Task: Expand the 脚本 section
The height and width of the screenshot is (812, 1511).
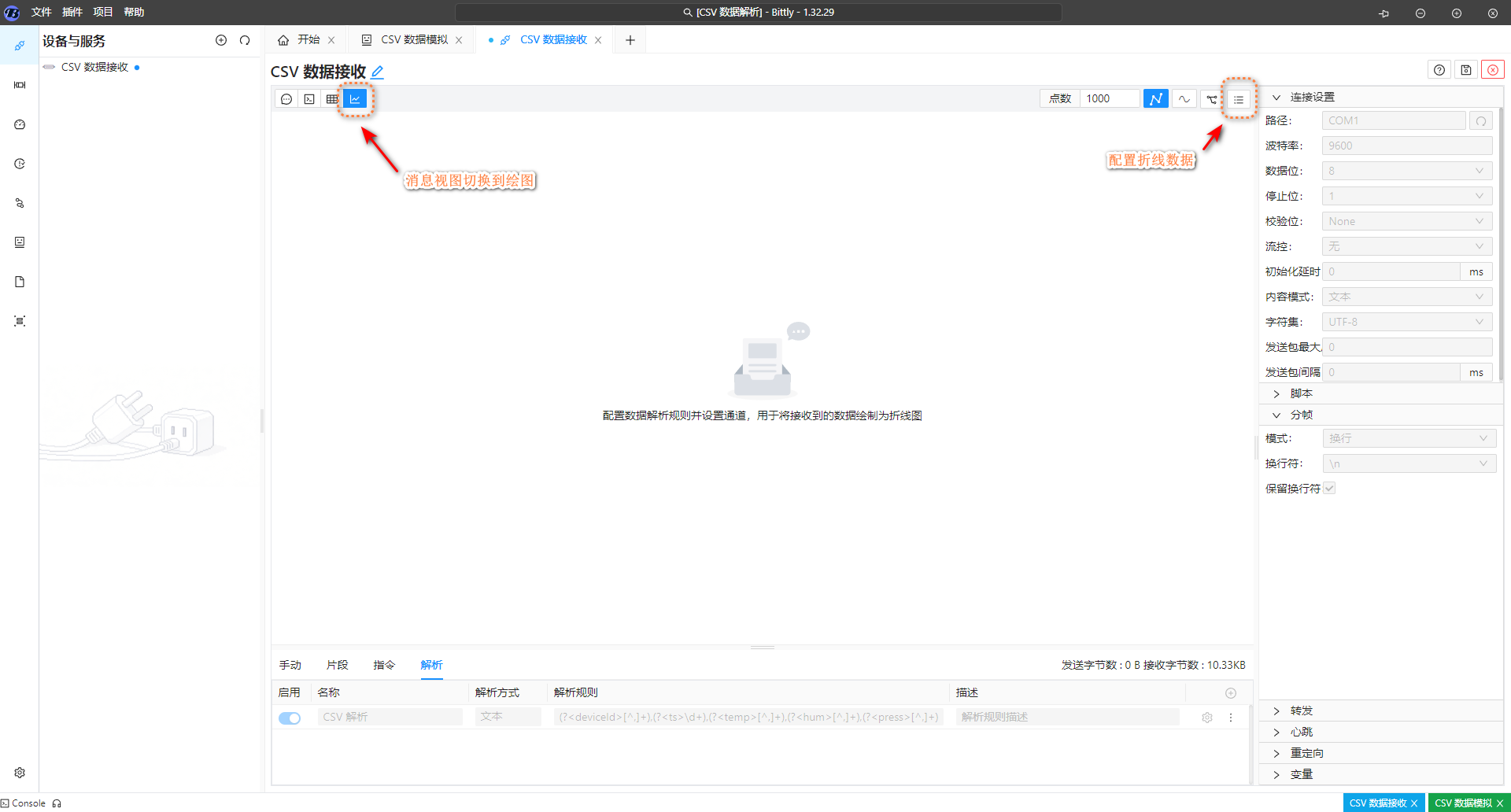Action: [x=1301, y=393]
